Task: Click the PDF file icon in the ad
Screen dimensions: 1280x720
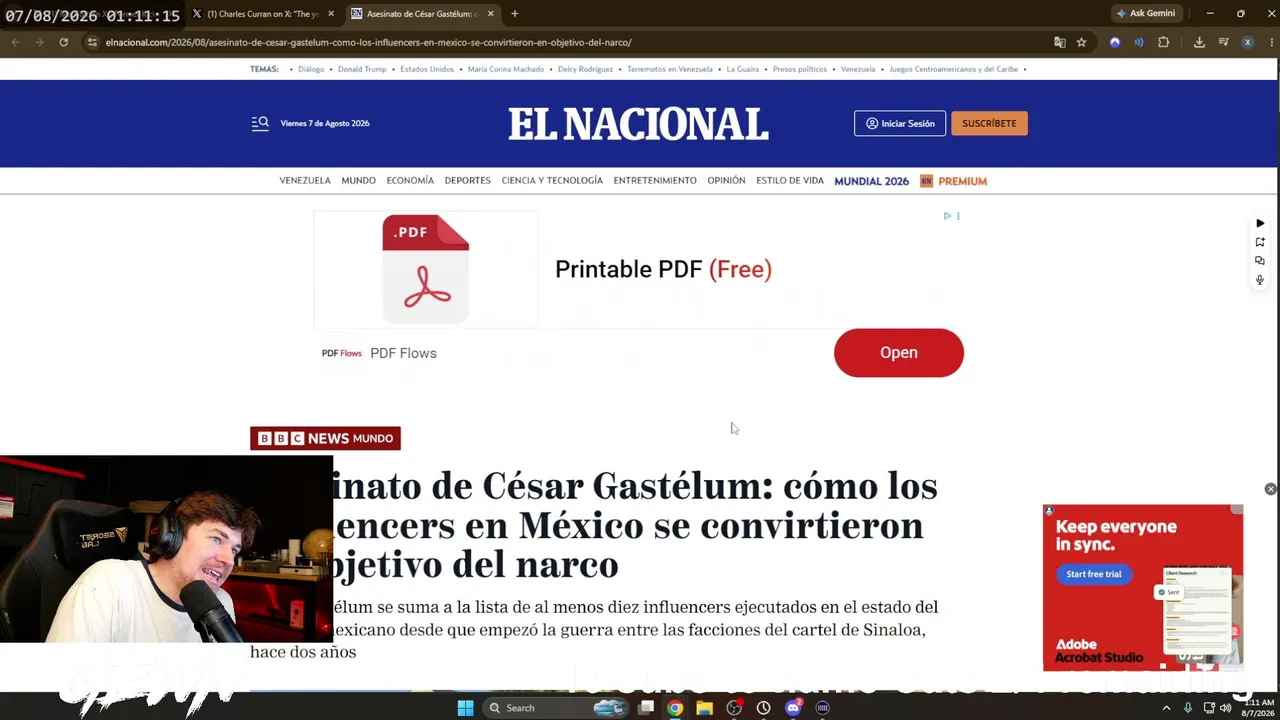Action: [x=425, y=268]
